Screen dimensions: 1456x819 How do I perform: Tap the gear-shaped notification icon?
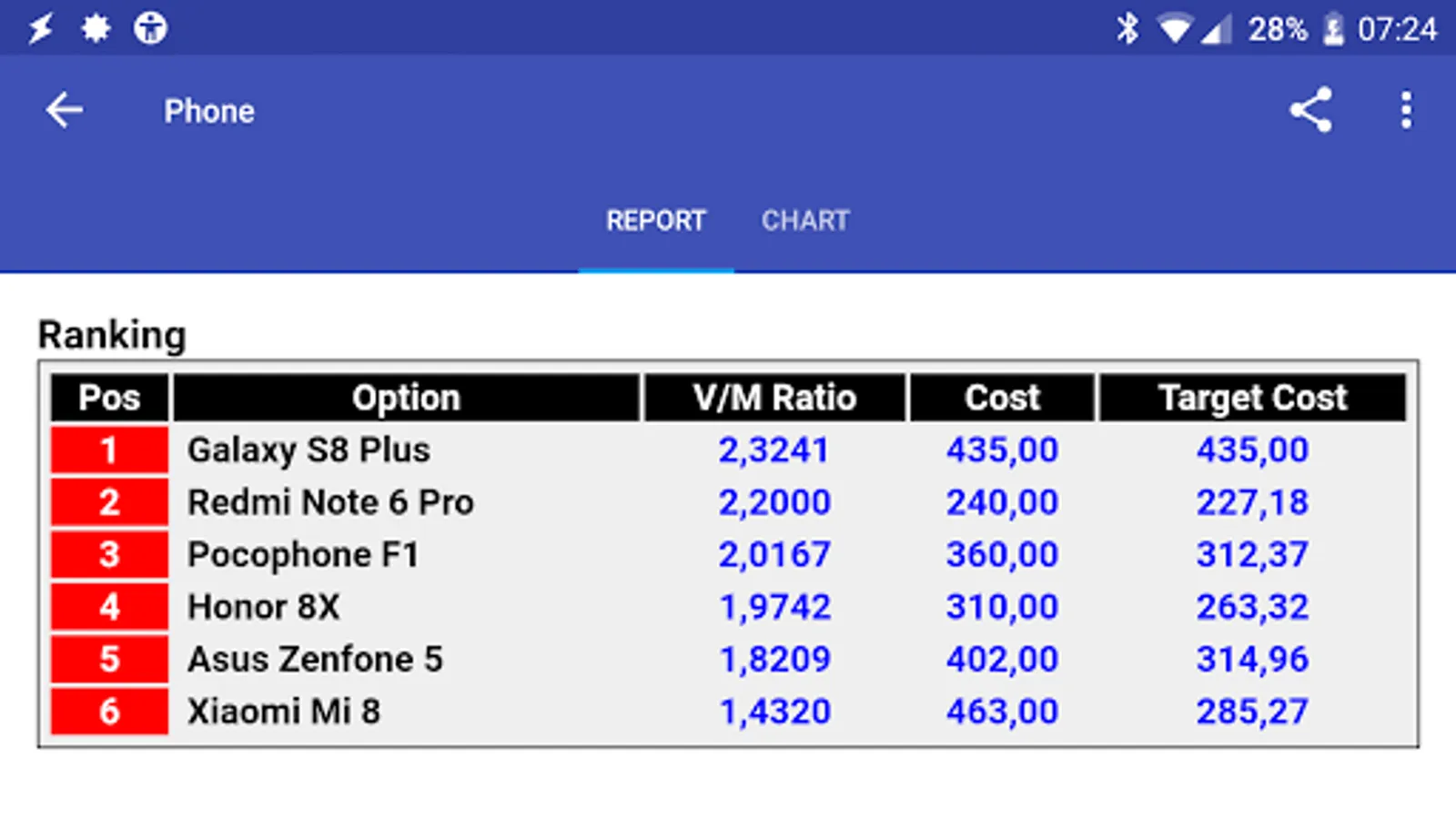coord(96,28)
